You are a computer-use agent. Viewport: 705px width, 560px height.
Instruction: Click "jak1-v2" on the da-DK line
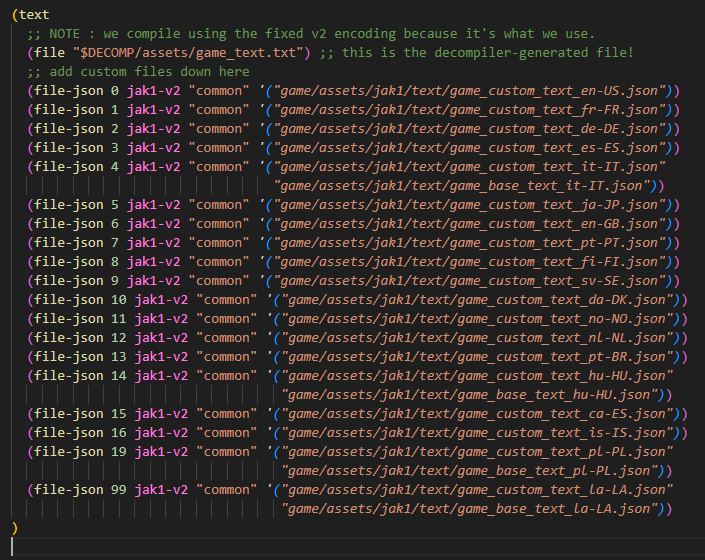pos(164,300)
